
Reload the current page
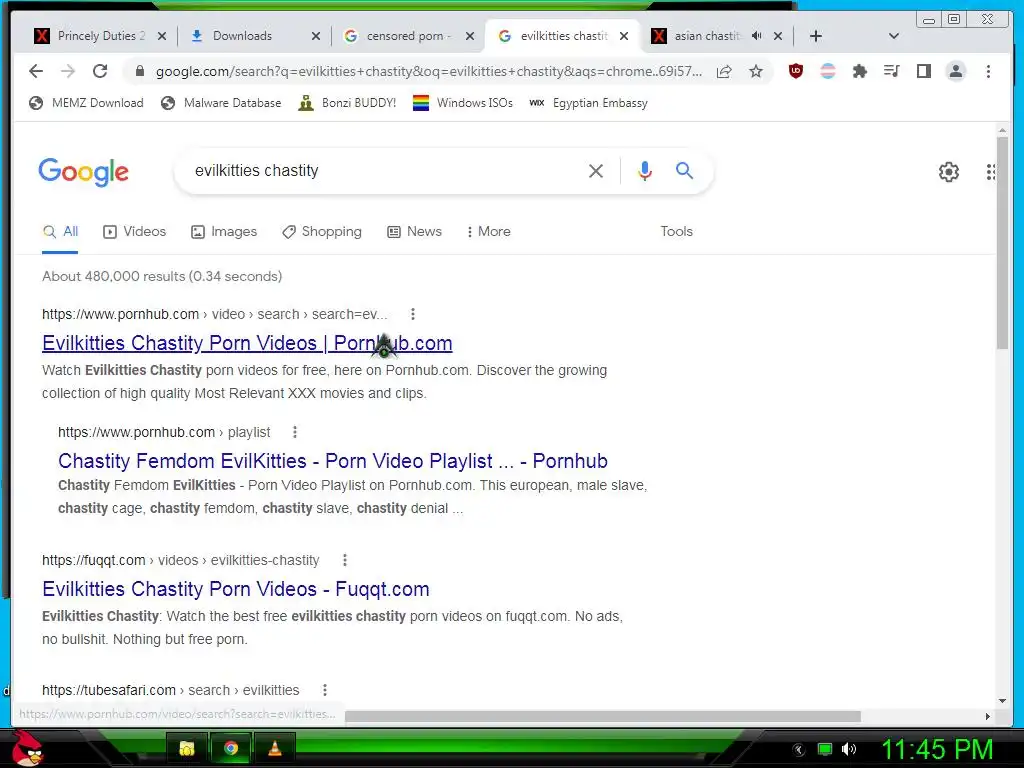100,71
